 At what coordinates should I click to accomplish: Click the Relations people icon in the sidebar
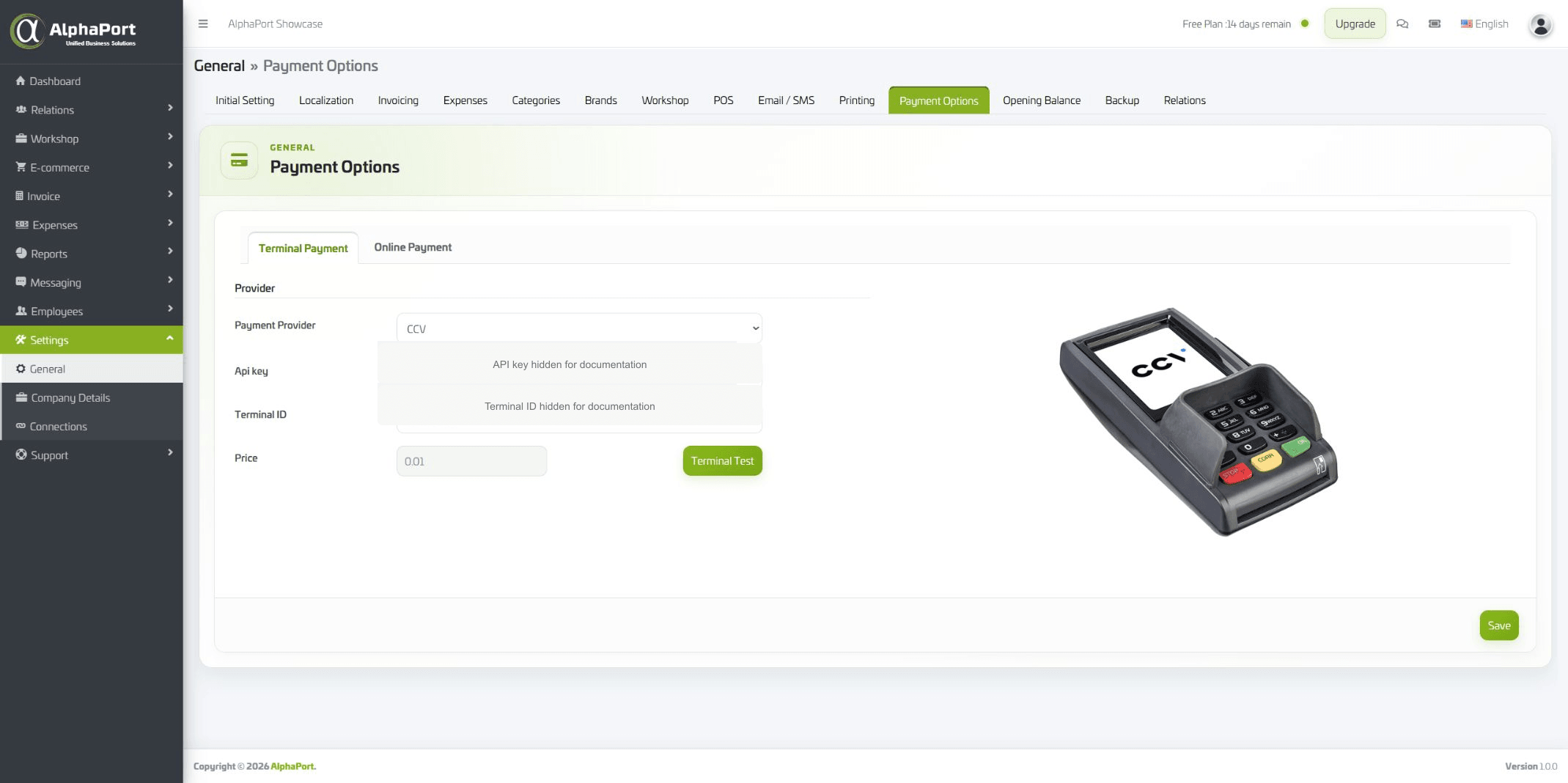(21, 109)
